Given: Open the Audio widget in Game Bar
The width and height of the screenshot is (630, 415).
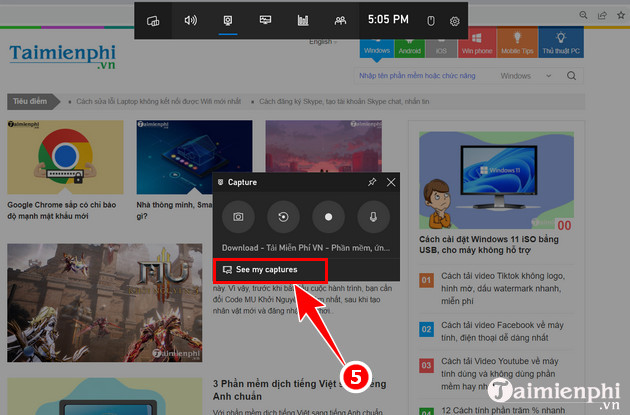Looking at the screenshot, I should point(190,20).
